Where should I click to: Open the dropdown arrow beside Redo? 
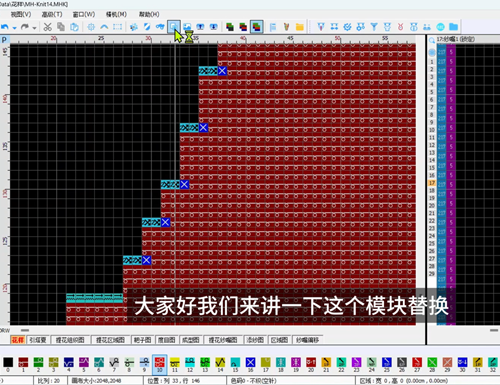pos(34,28)
